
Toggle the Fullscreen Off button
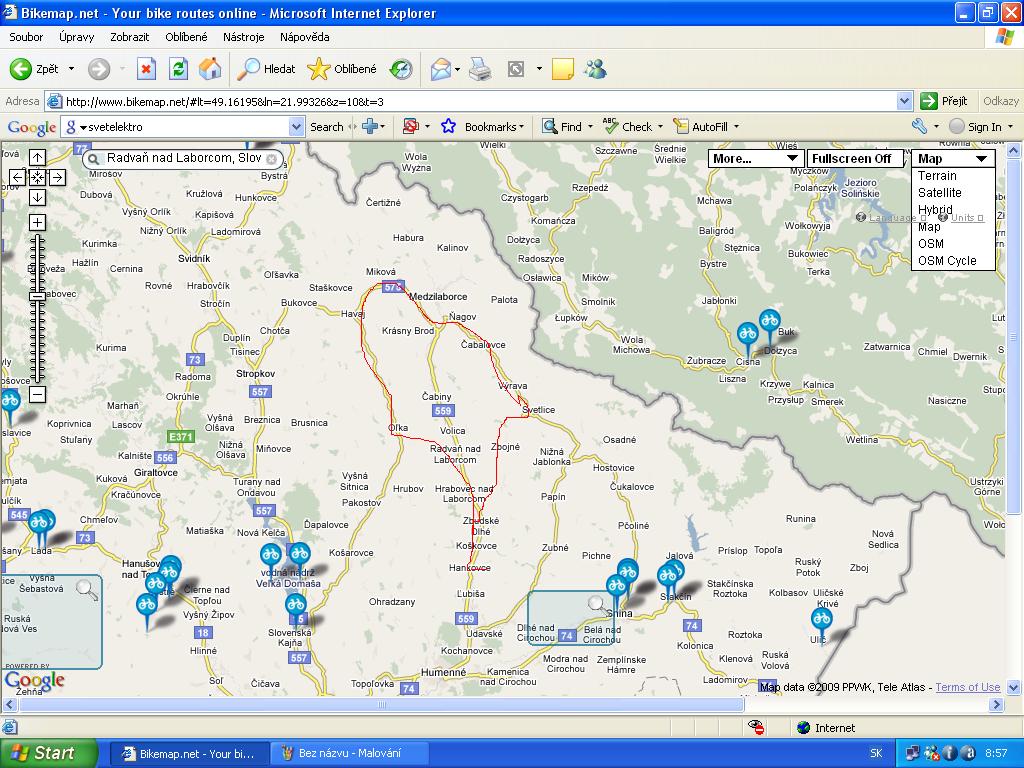click(852, 158)
